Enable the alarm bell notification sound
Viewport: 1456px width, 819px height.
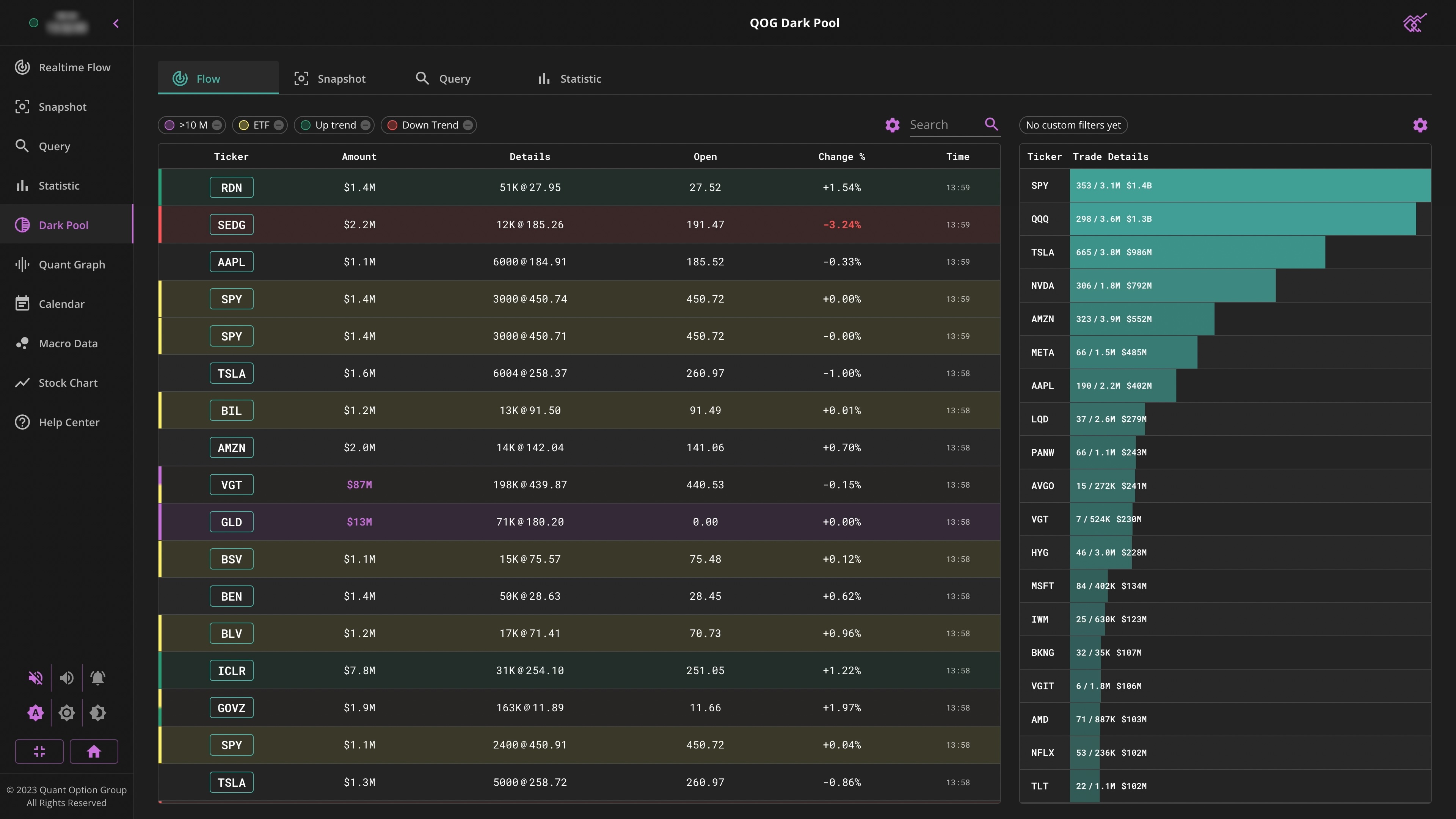click(x=97, y=678)
